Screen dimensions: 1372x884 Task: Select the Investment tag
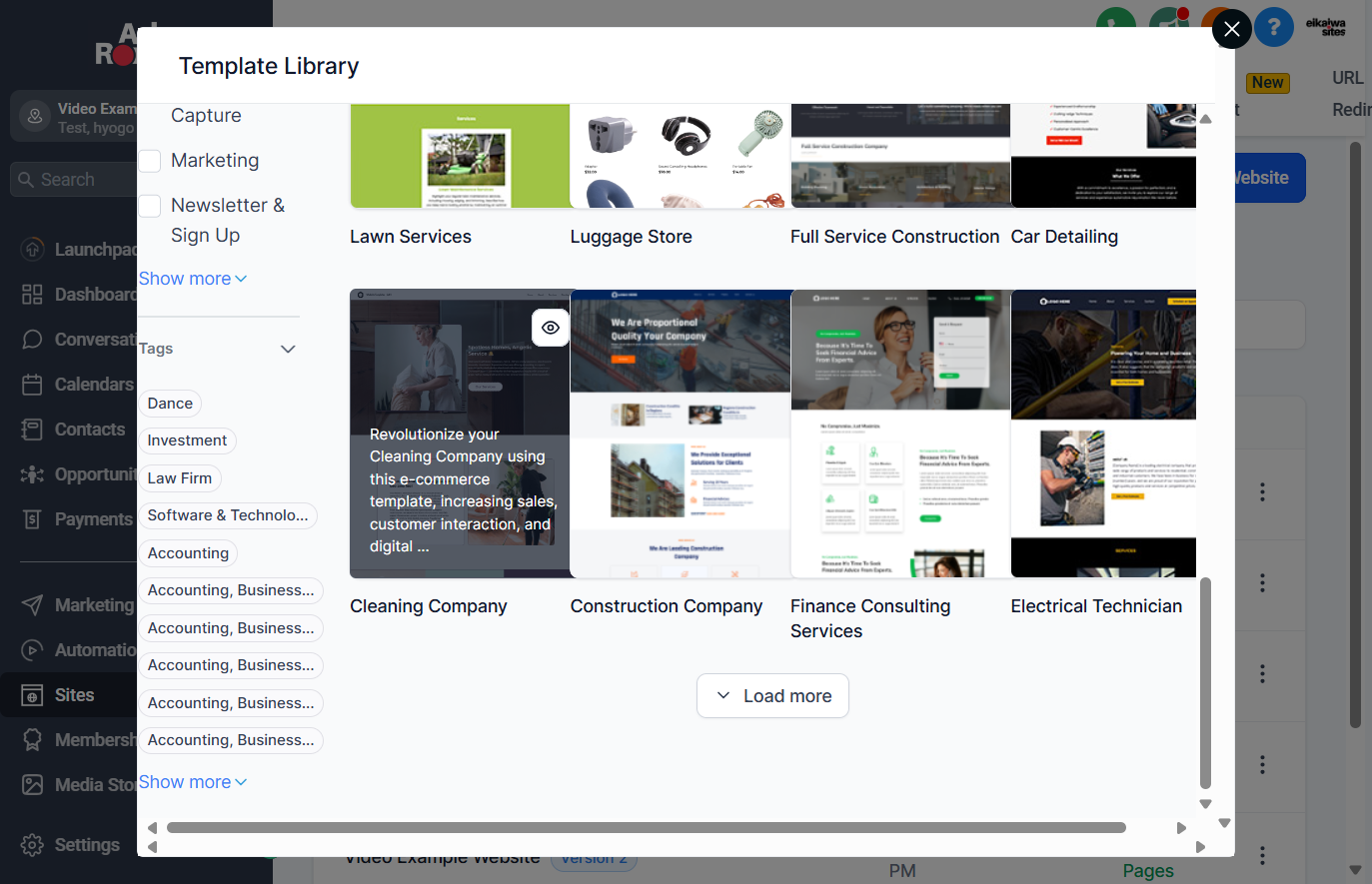(187, 441)
